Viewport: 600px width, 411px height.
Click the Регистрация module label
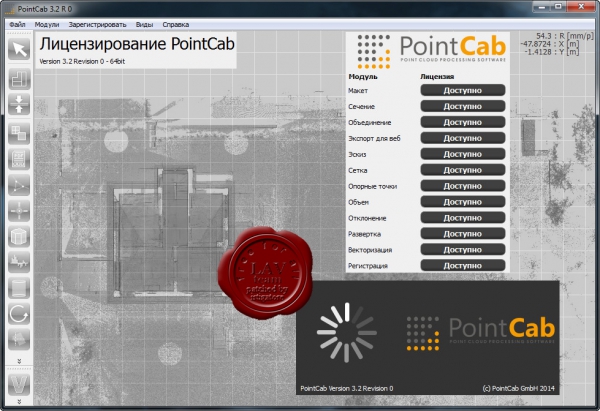pos(368,266)
